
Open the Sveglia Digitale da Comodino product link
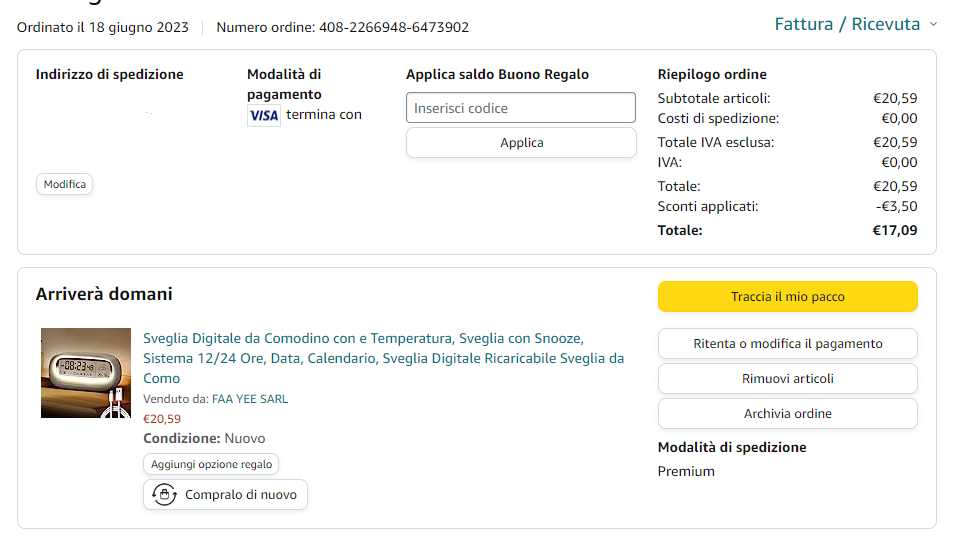pos(383,358)
